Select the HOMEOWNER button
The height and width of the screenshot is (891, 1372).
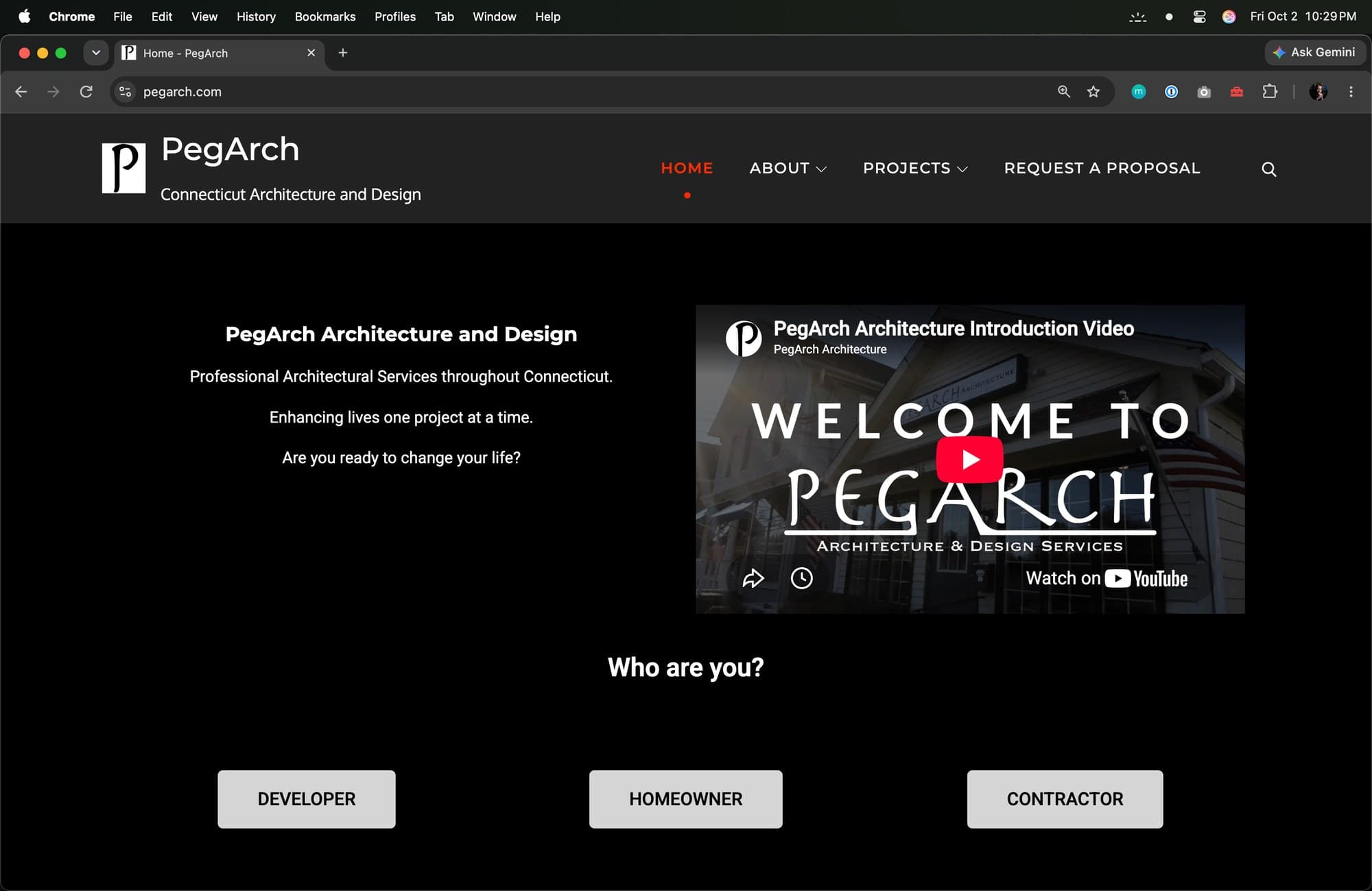[686, 799]
